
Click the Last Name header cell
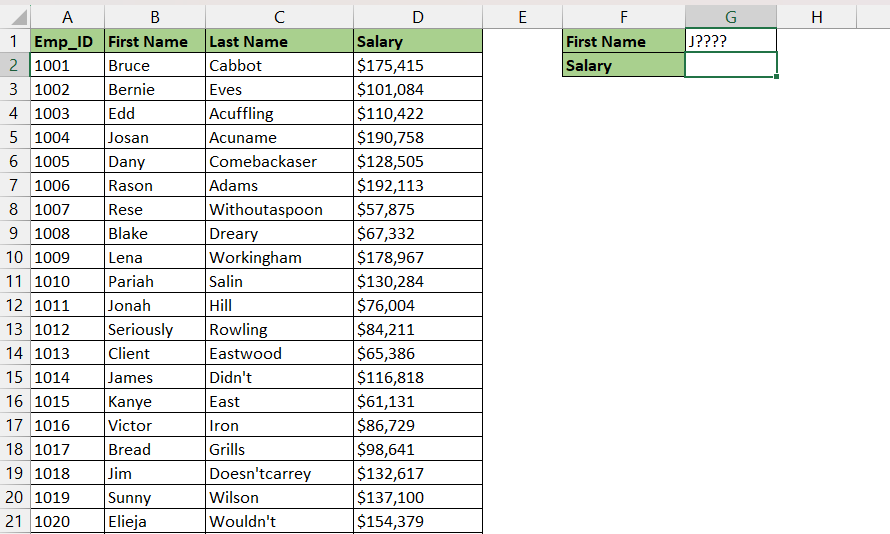pos(279,41)
